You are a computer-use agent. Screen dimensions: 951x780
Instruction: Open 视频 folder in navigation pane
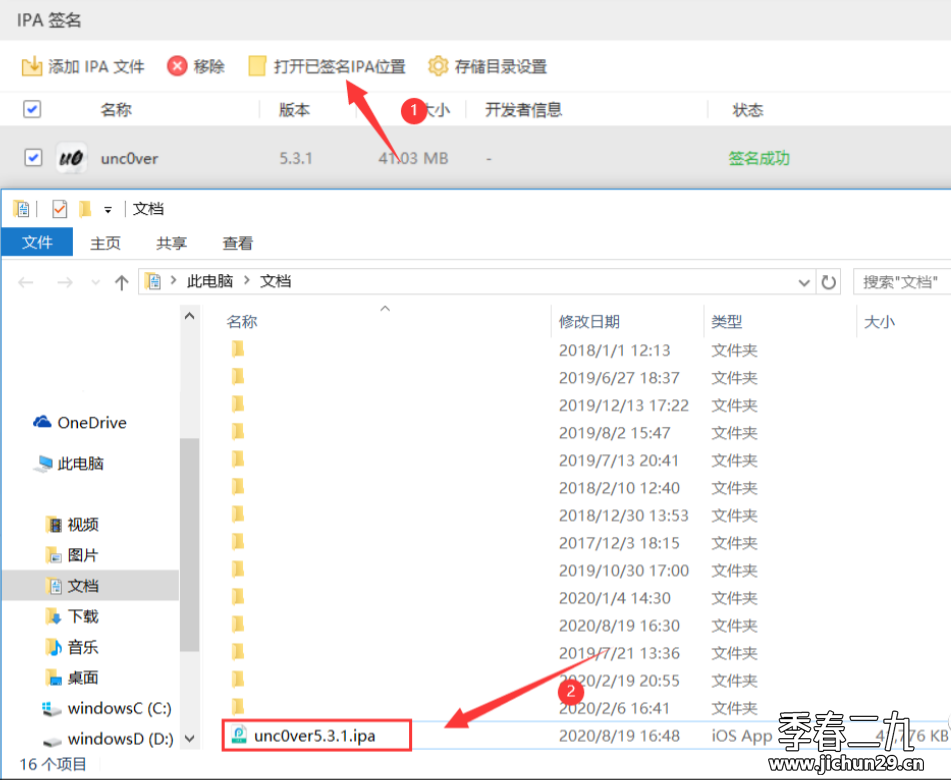click(x=72, y=525)
